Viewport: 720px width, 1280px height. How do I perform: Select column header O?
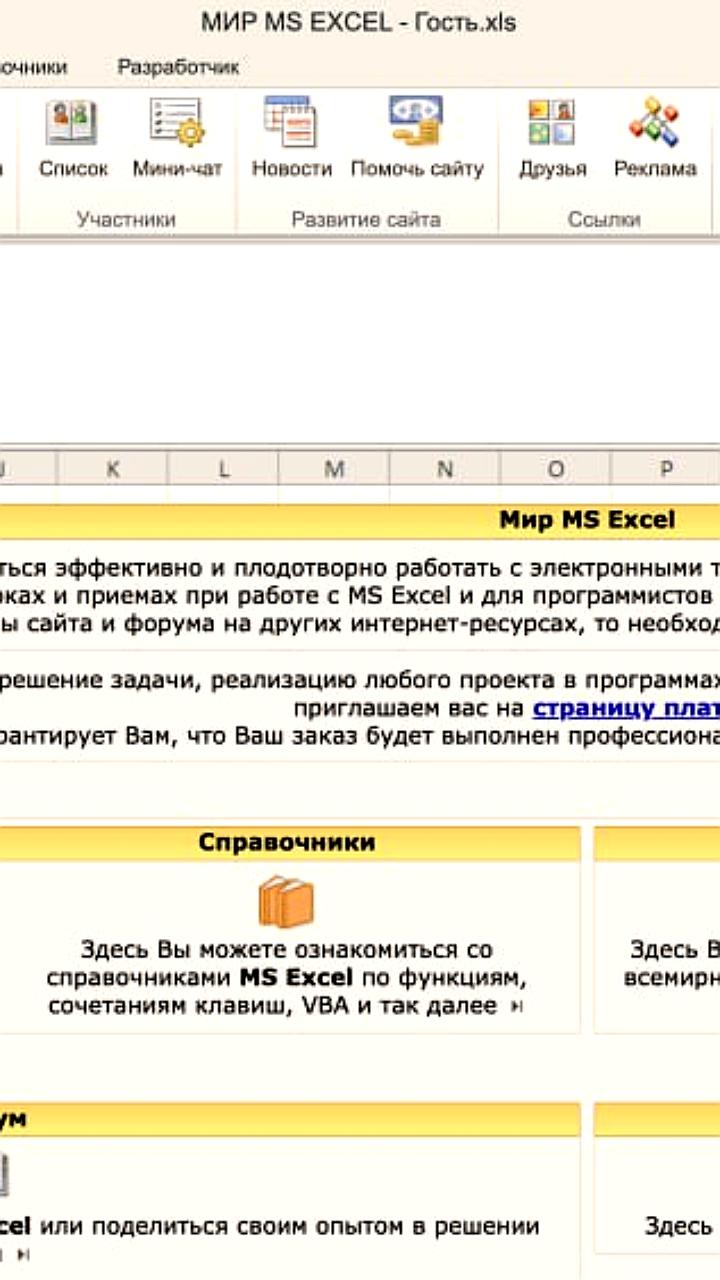click(x=556, y=469)
